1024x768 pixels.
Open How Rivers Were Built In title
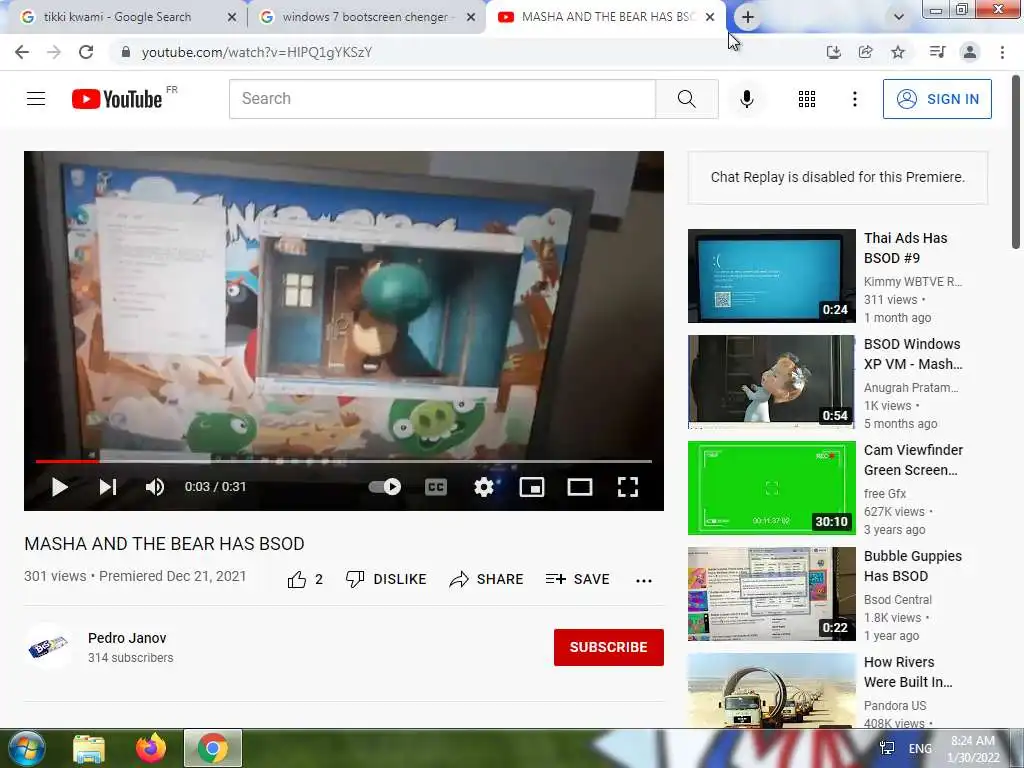point(908,671)
